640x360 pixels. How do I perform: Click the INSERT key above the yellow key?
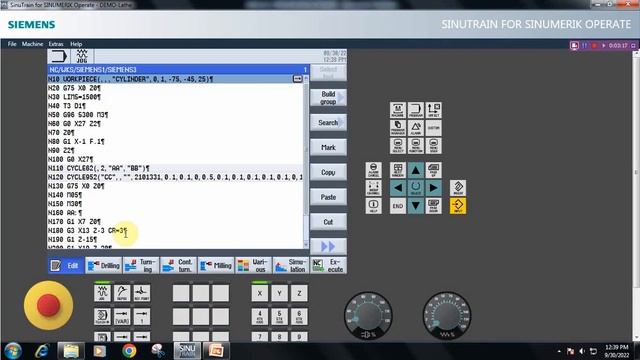[458, 188]
